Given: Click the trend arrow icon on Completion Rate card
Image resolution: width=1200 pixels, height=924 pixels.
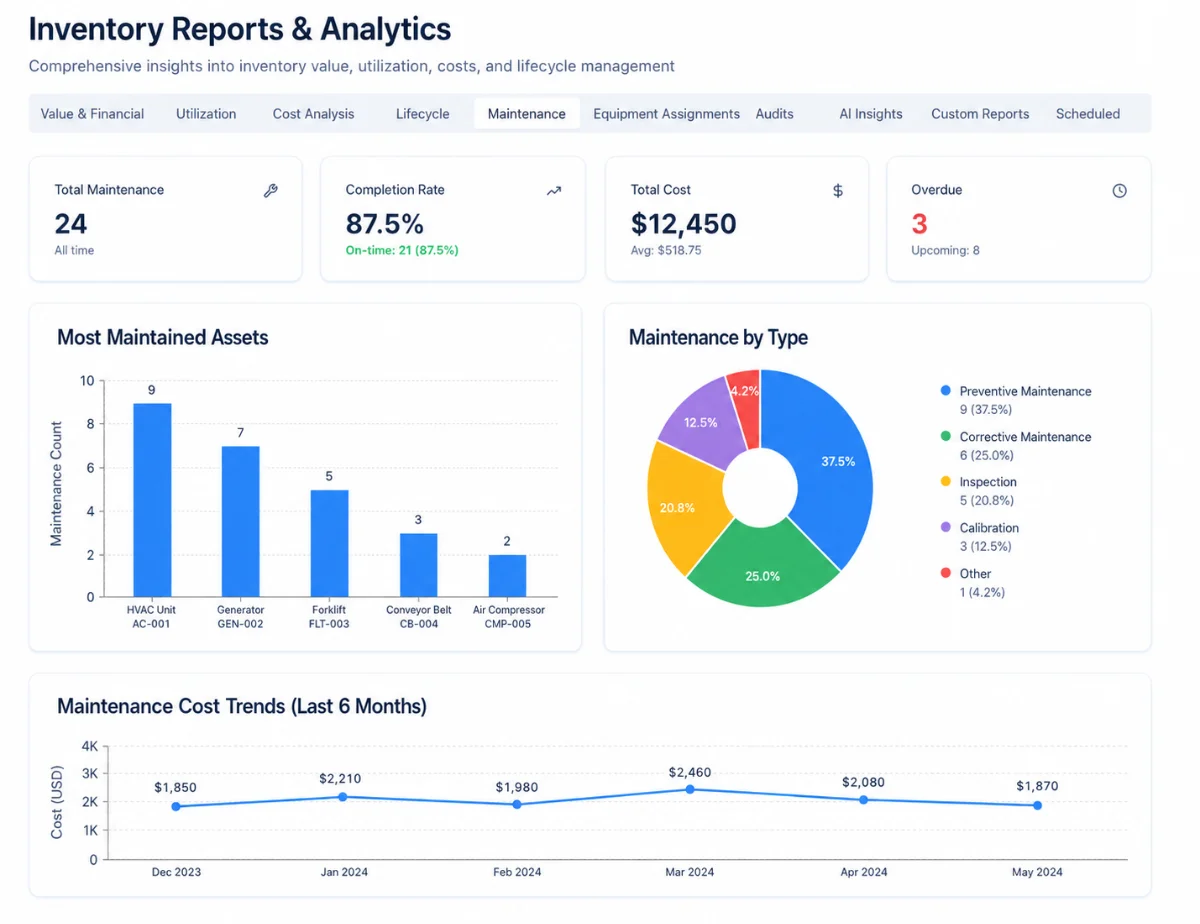Looking at the screenshot, I should pyautogui.click(x=554, y=191).
